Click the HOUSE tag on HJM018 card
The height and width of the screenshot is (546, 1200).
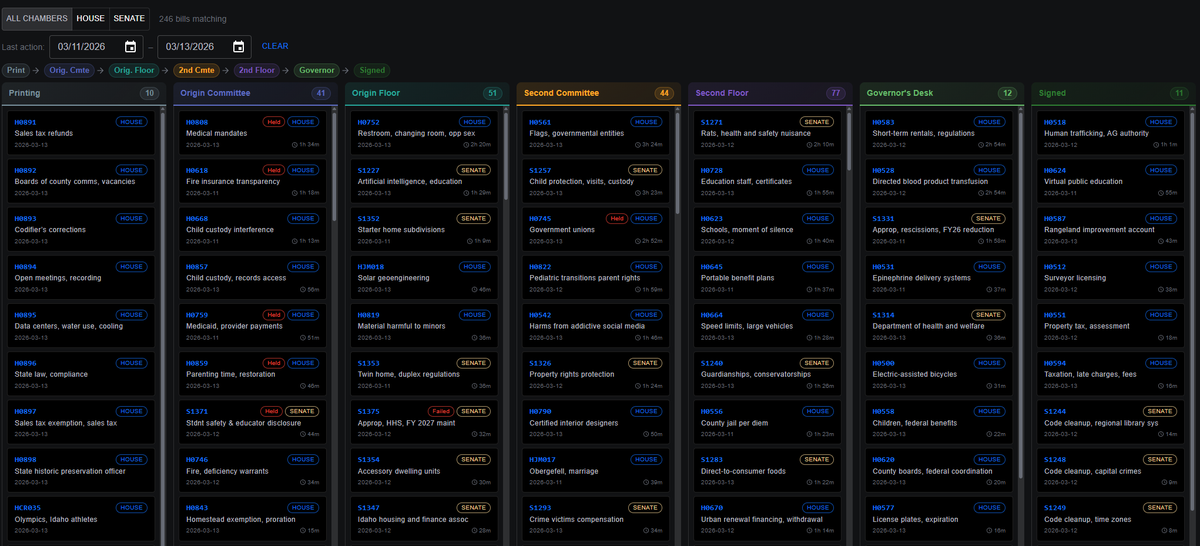(476, 266)
